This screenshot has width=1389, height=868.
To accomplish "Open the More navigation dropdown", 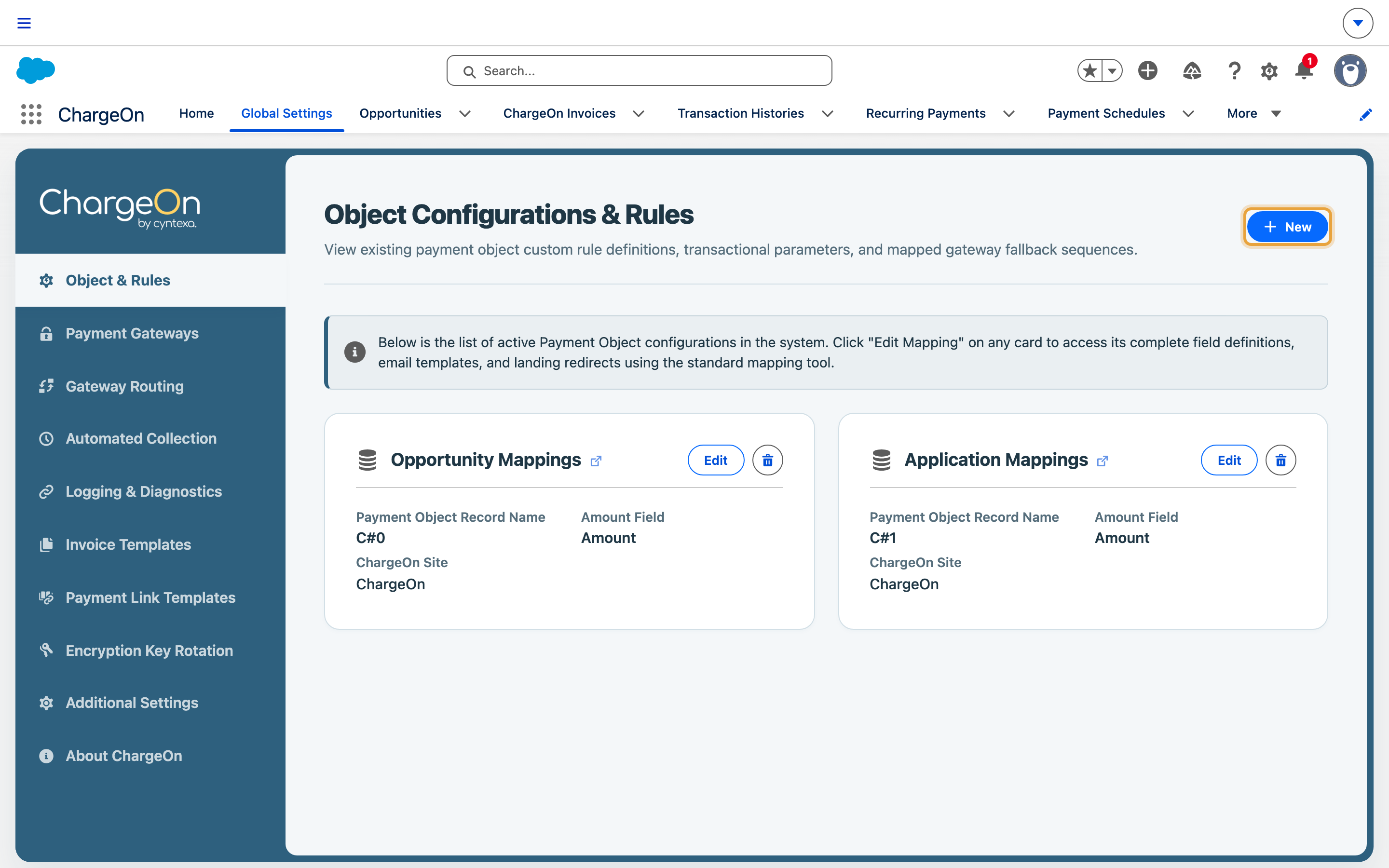I will tap(1254, 114).
